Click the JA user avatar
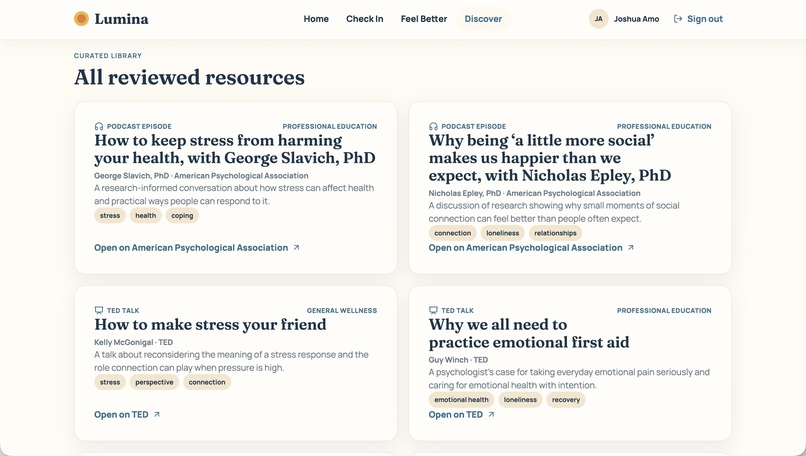Viewport: 806px width, 456px height. [598, 19]
